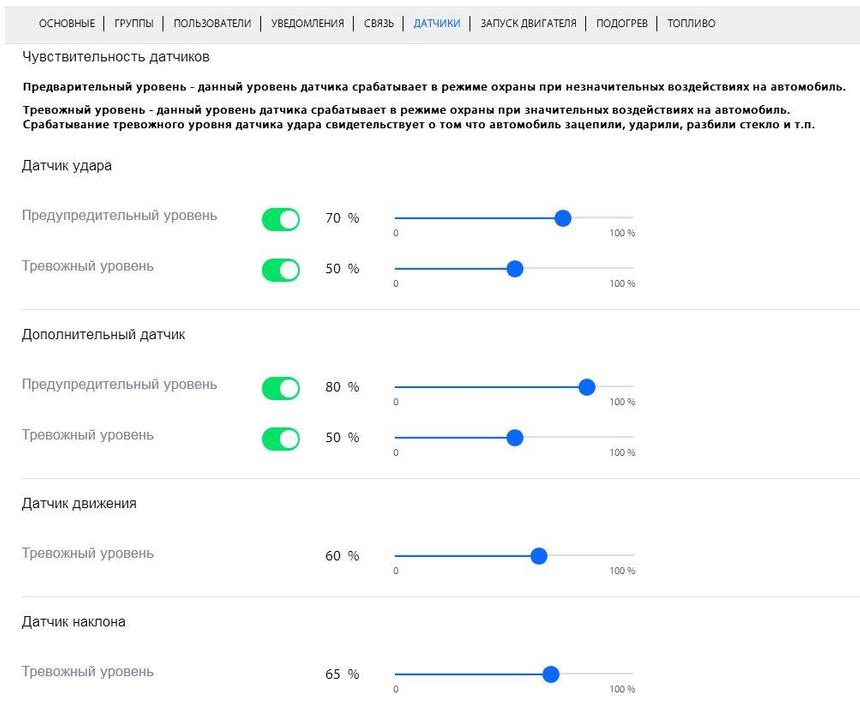Click shock sensor alarm slider handle at 50%
Viewport: 860px width, 726px height.
[x=515, y=268]
